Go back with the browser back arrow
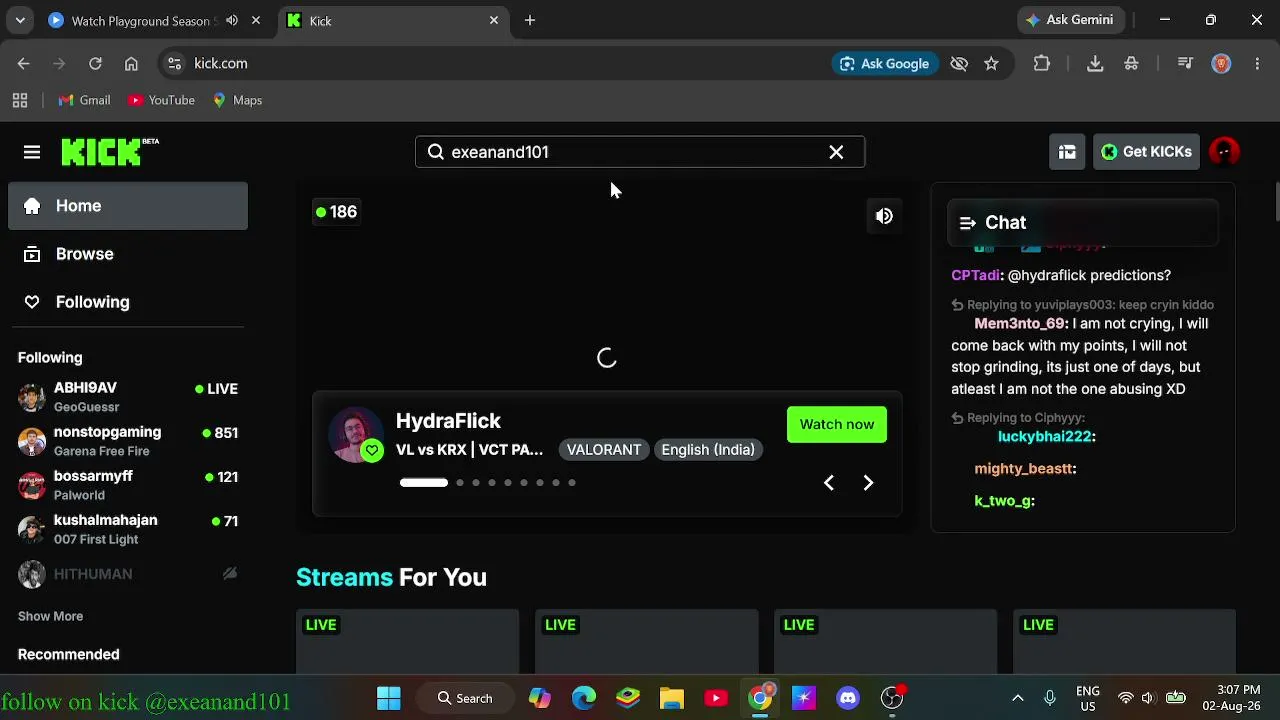This screenshot has height=720, width=1280. point(24,63)
